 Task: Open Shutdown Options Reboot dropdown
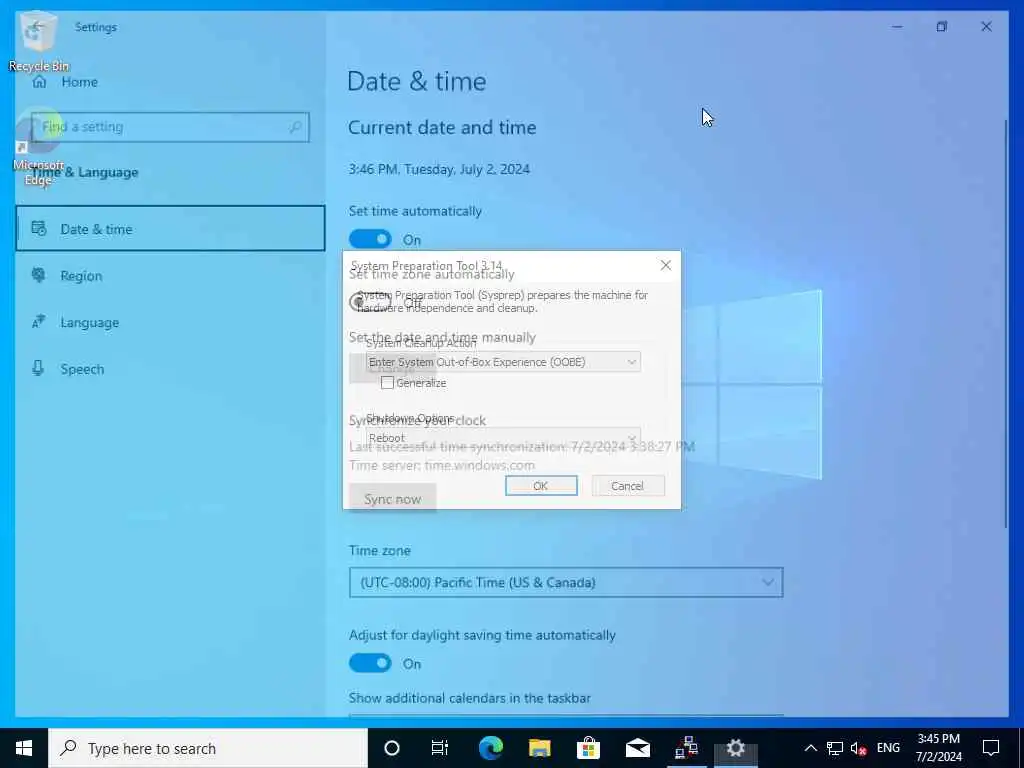[503, 438]
